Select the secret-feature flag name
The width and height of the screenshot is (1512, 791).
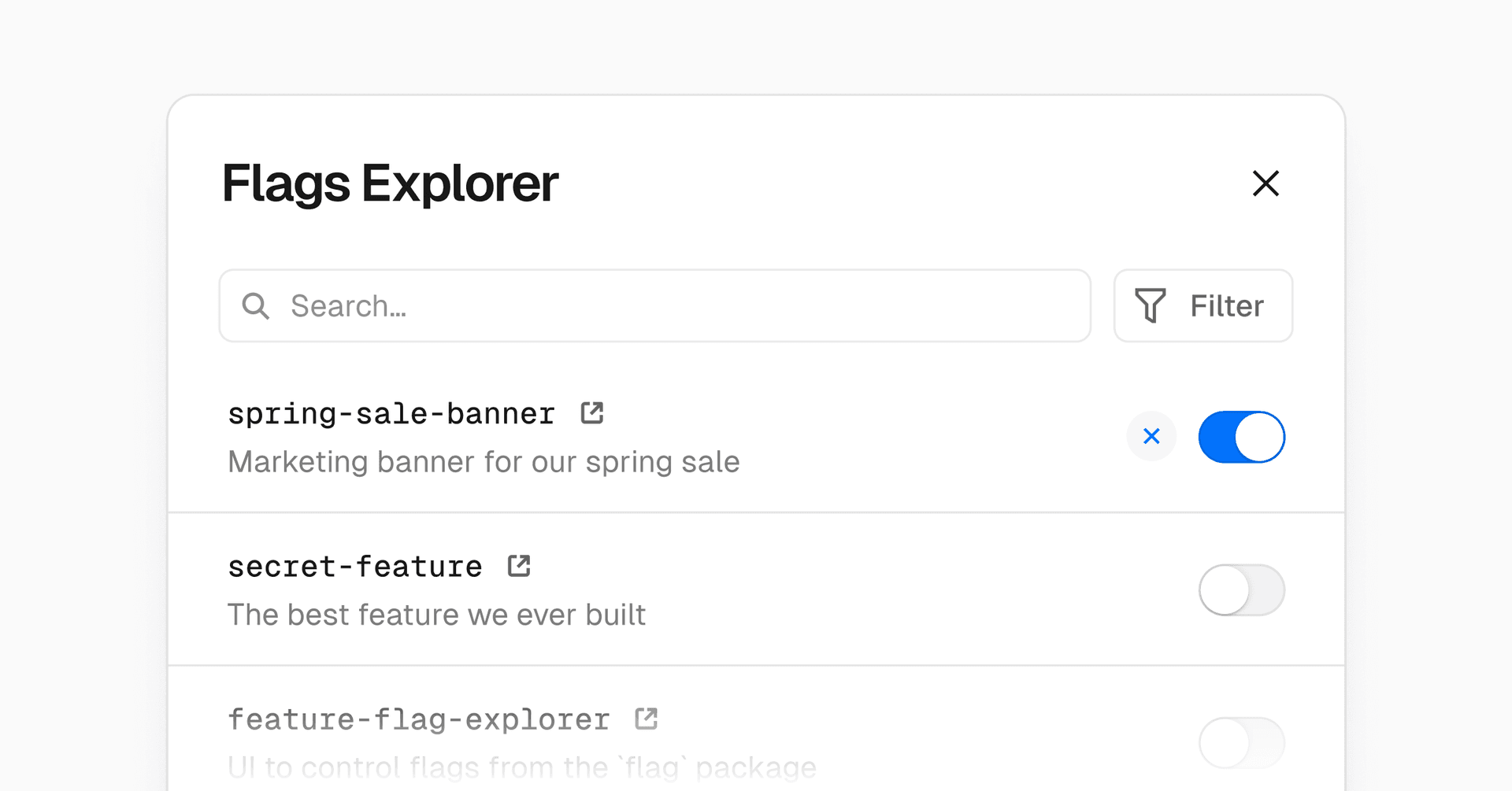[x=355, y=567]
